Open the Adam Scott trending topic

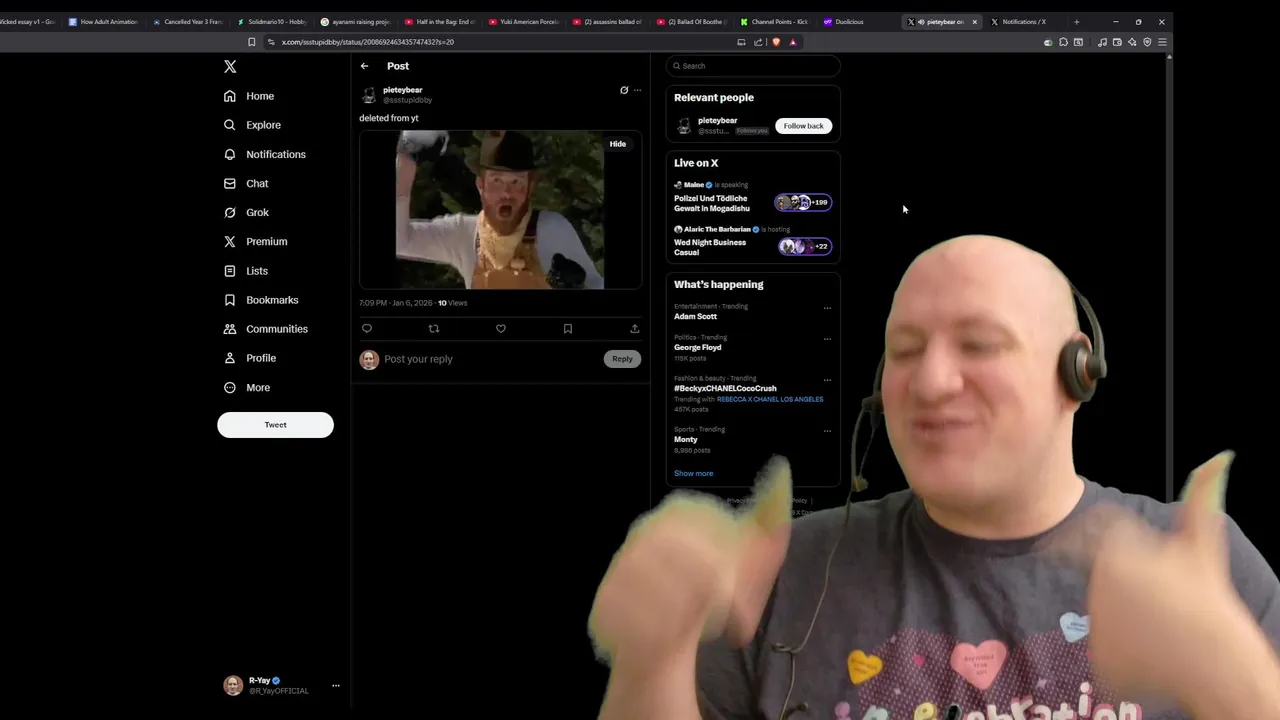click(695, 316)
